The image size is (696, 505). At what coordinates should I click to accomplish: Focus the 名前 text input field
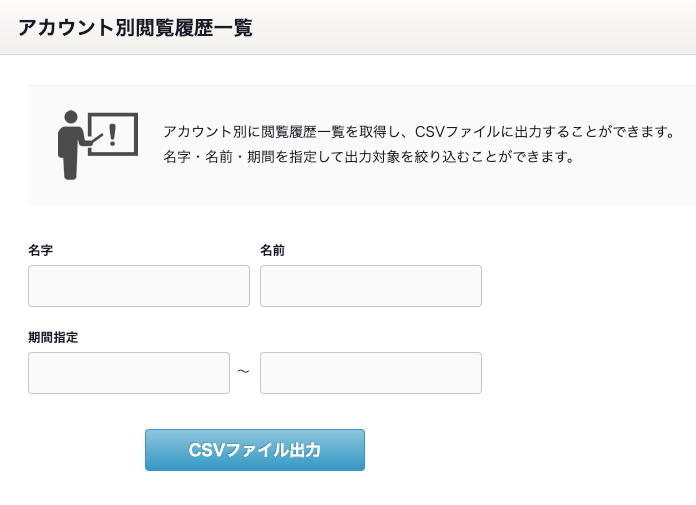tap(371, 286)
